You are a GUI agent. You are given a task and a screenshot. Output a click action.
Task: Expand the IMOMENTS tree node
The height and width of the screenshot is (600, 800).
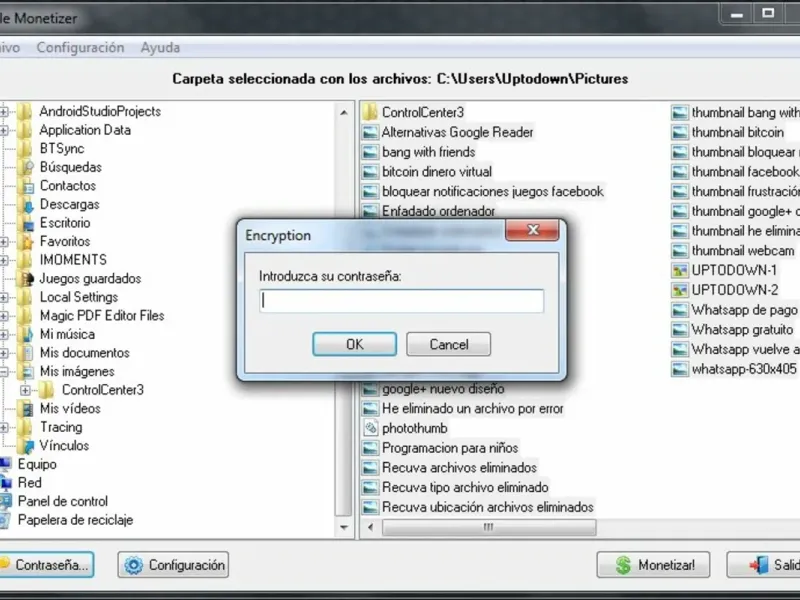pos(4,260)
